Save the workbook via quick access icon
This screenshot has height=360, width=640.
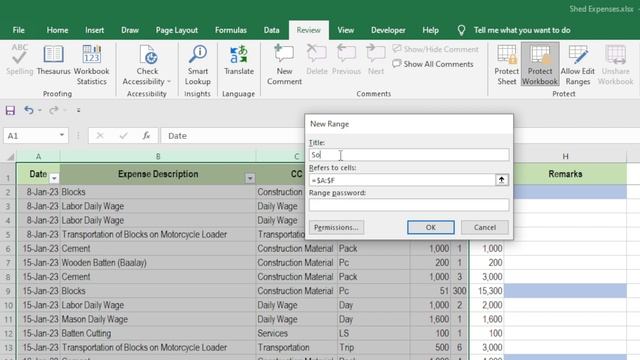pyautogui.click(x=10, y=110)
